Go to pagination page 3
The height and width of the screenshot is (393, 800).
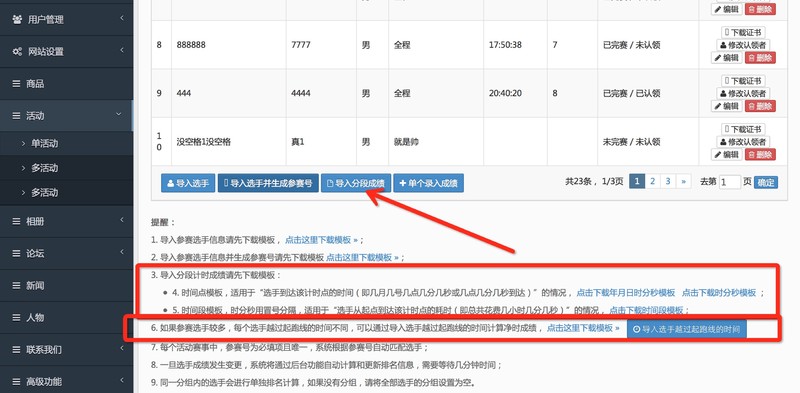point(668,181)
